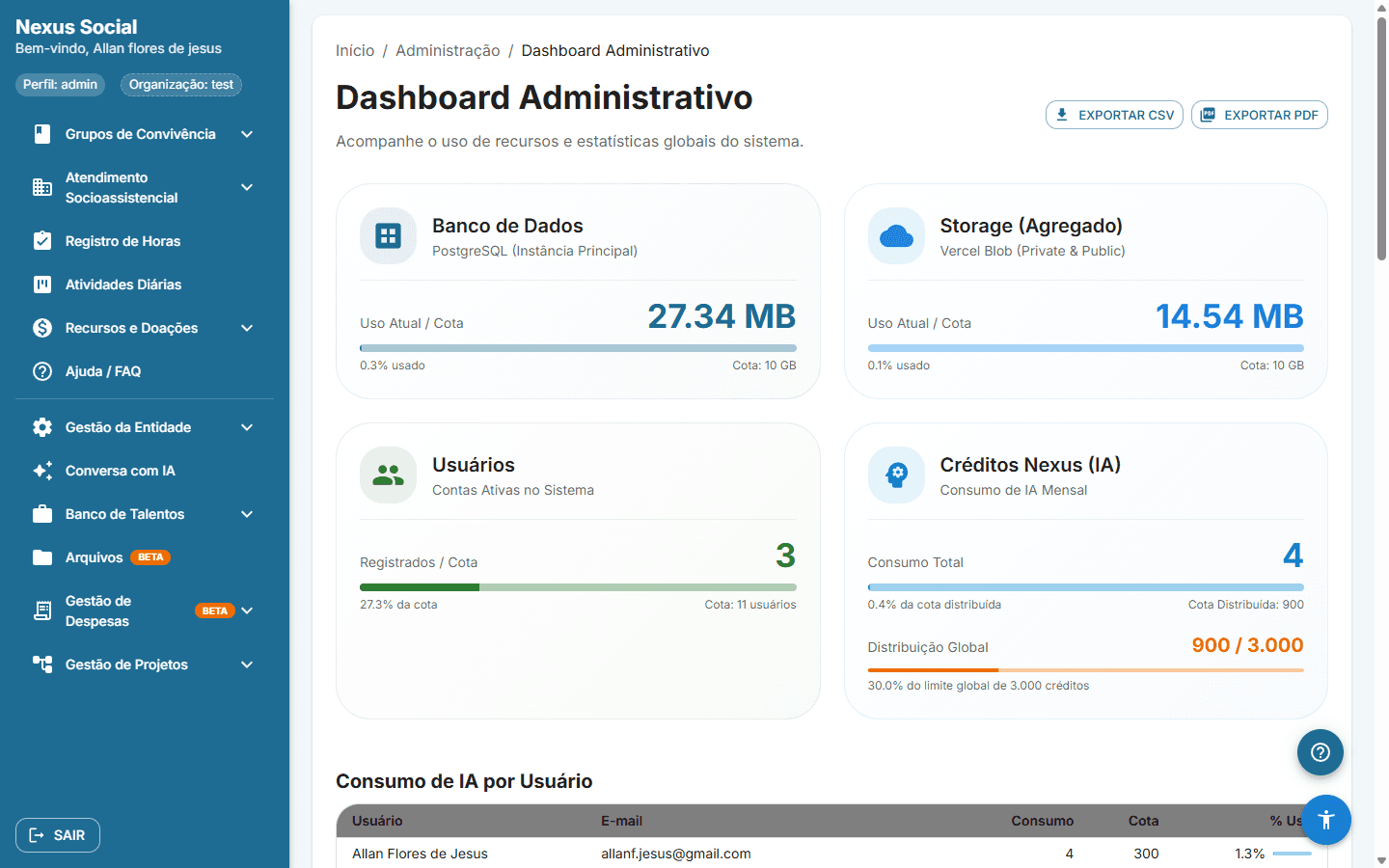Click the Usuários quota progress bar
Viewport: 1389px width, 868px height.
pos(578,587)
